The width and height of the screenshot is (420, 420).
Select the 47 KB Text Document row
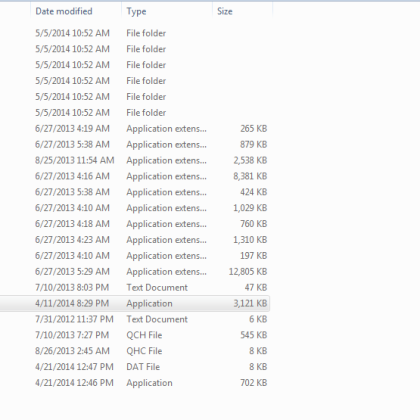coord(135,287)
